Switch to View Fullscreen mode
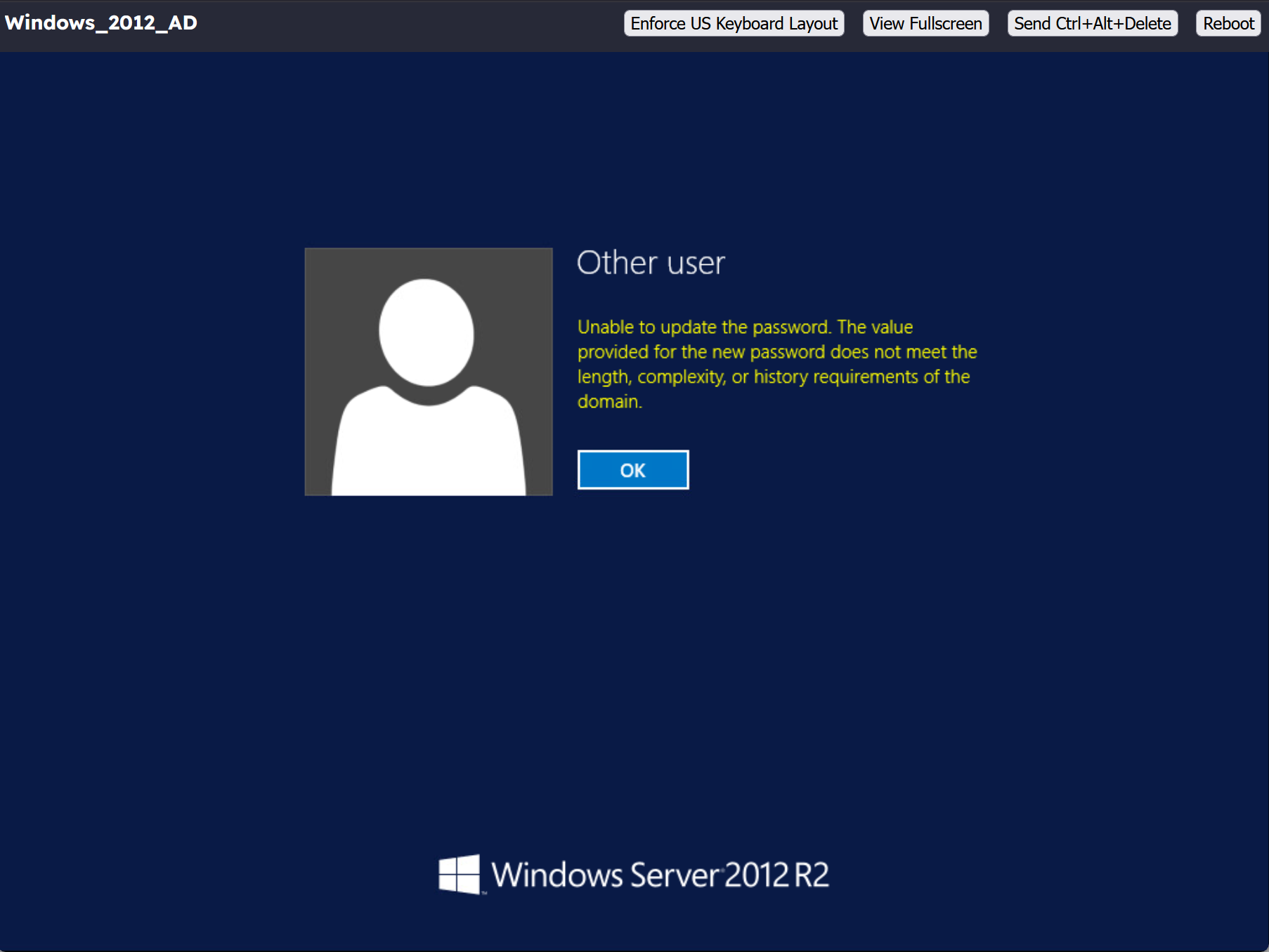Image resolution: width=1269 pixels, height=952 pixels. click(925, 23)
